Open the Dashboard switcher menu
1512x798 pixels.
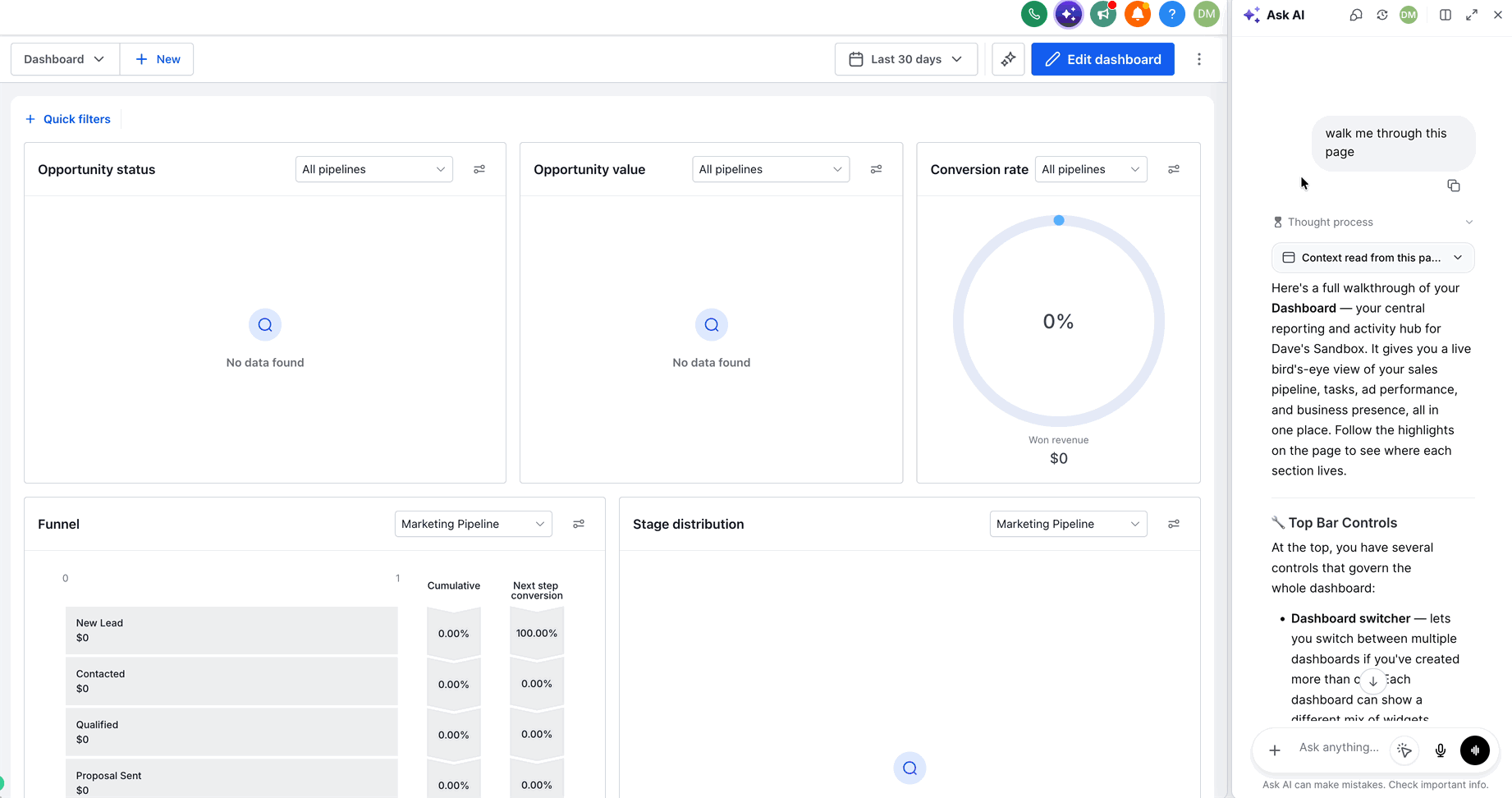click(65, 59)
